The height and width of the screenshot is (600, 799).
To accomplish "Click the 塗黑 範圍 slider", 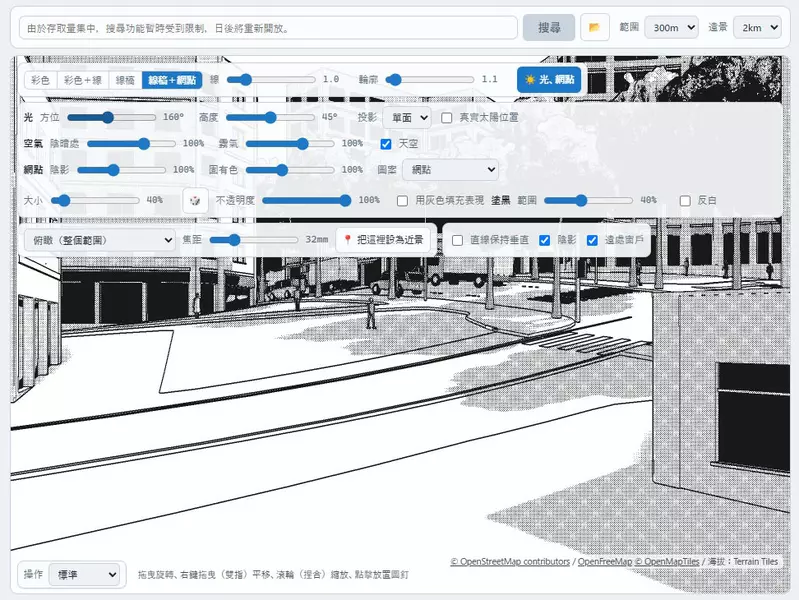I will (589, 200).
